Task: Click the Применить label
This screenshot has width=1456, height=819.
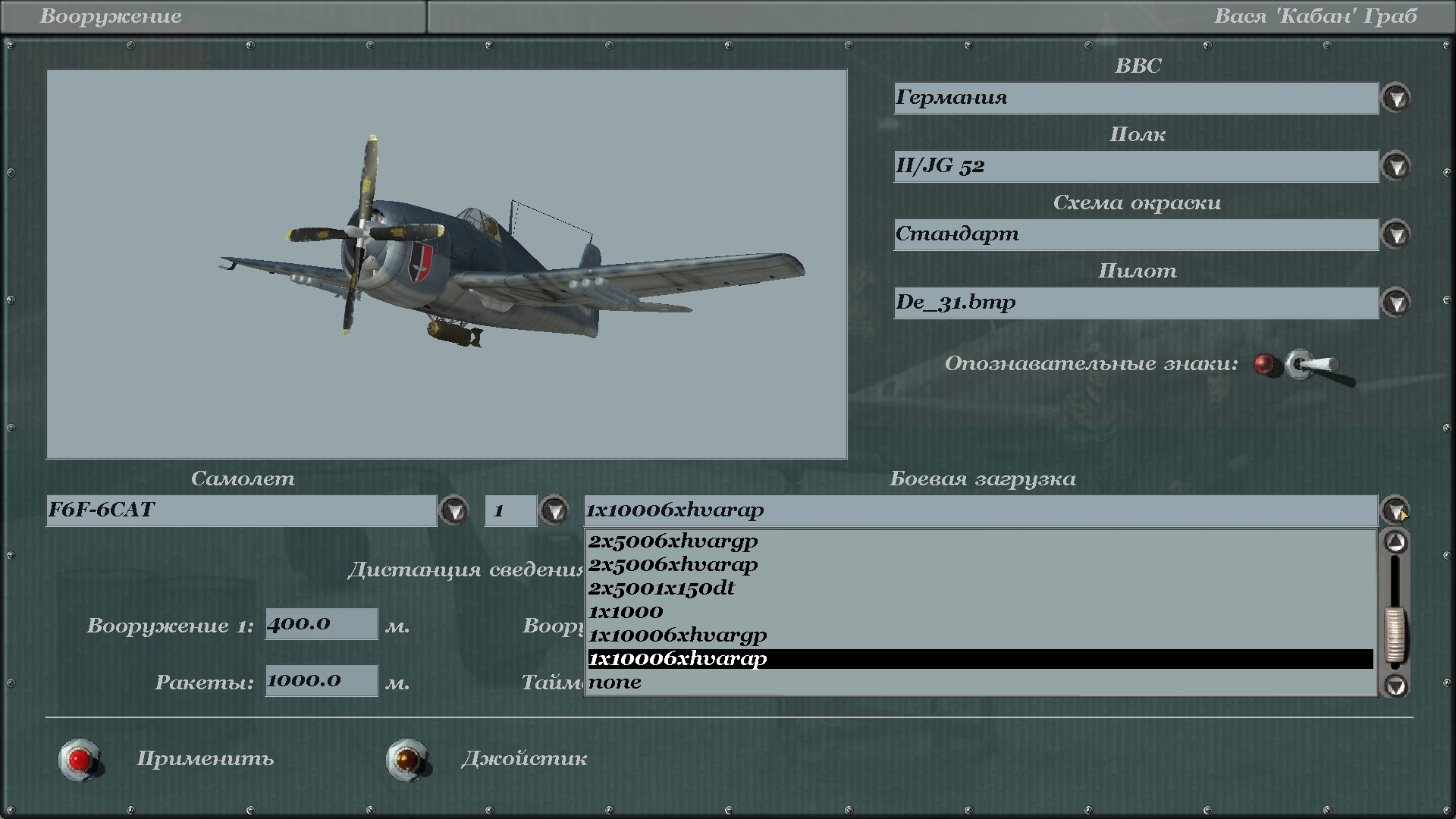Action: pos(205,759)
